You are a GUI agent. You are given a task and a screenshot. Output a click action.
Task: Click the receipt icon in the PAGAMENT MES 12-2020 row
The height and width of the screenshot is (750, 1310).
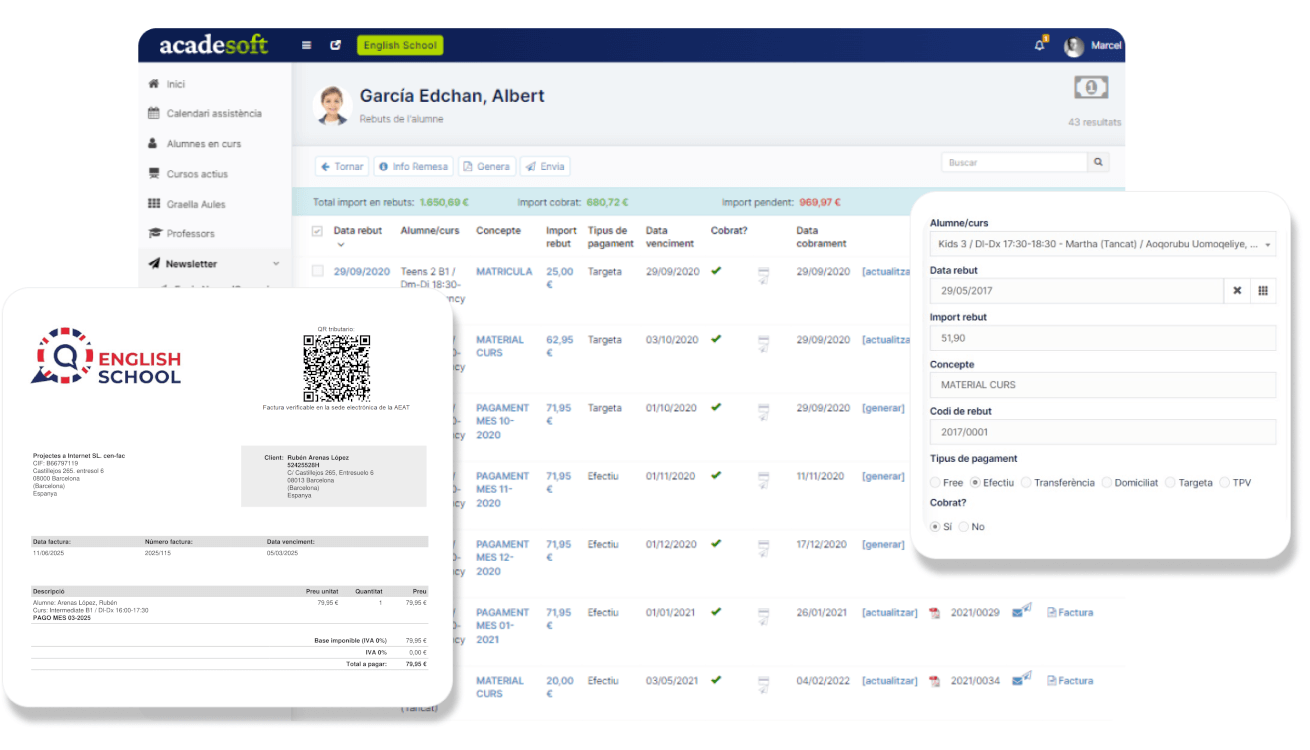[763, 548]
